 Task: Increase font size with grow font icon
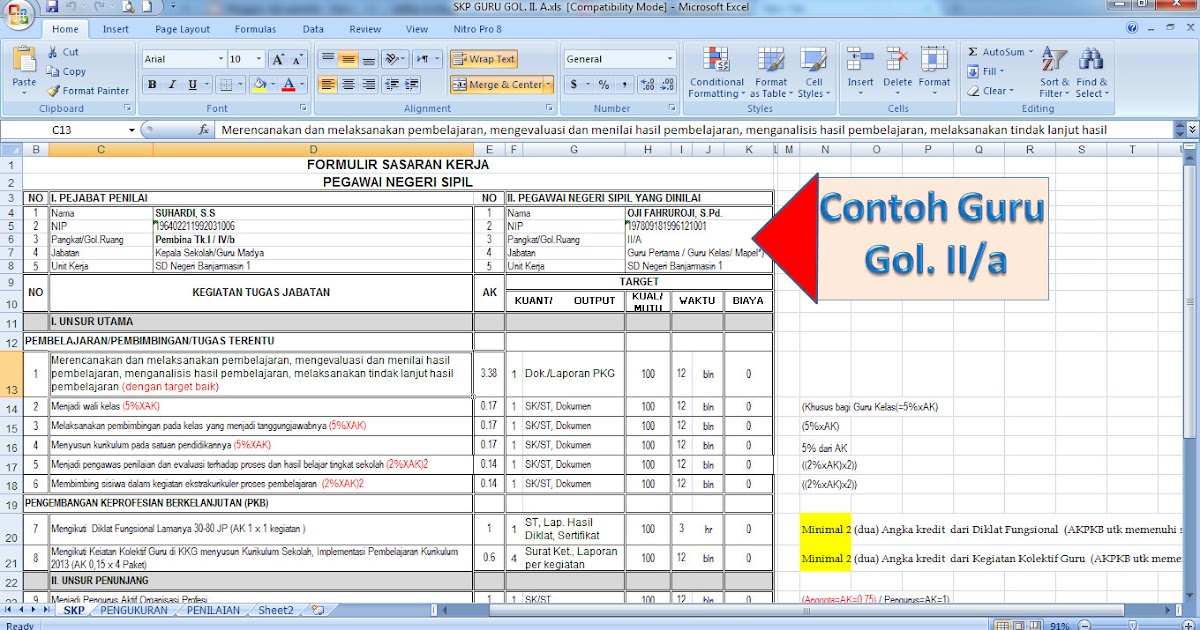[x=278, y=59]
